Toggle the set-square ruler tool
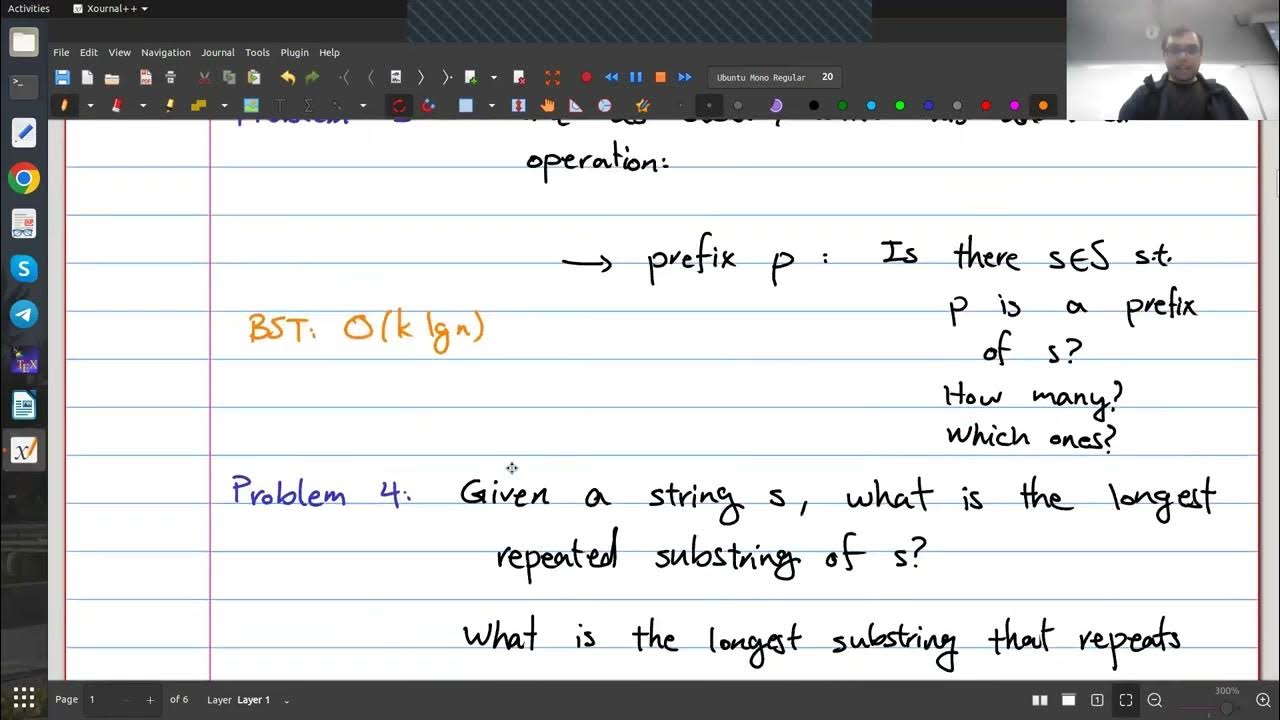Image resolution: width=1280 pixels, height=720 pixels. coord(575,105)
